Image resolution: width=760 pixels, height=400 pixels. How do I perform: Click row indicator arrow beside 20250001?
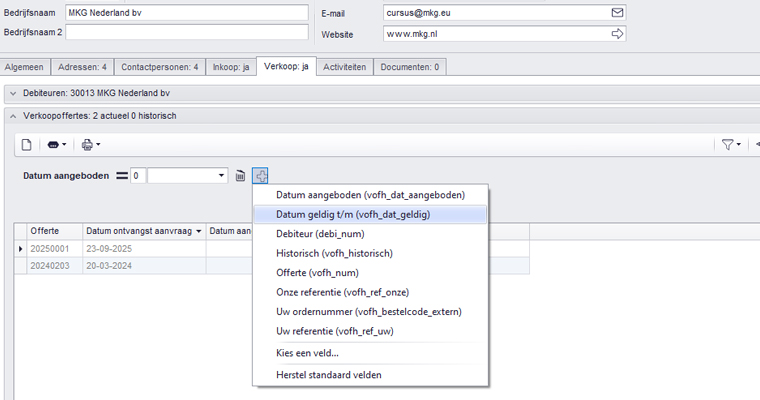point(20,249)
